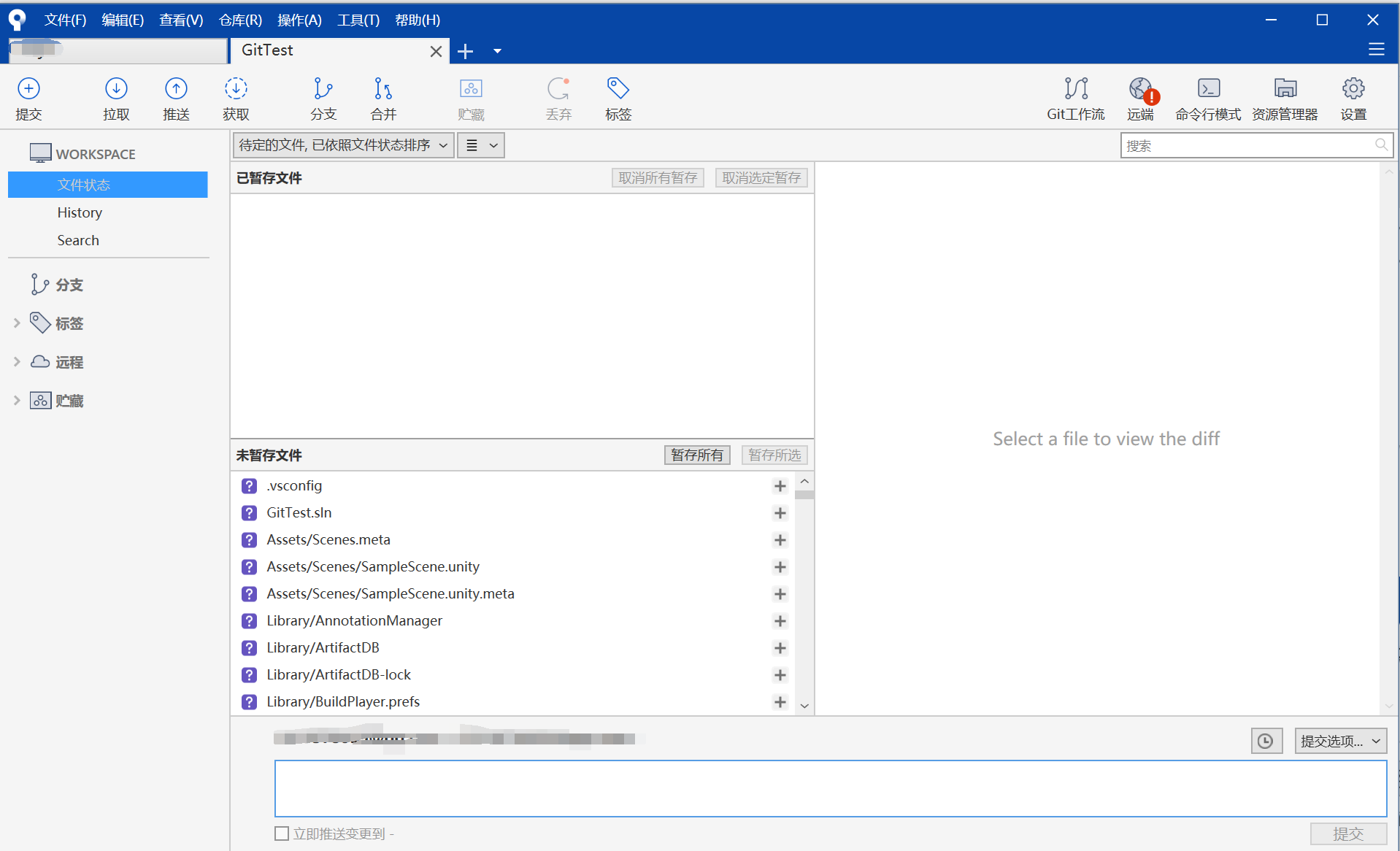
Task: Open the Remote (远端) icon with warning badge
Action: pos(1141,98)
